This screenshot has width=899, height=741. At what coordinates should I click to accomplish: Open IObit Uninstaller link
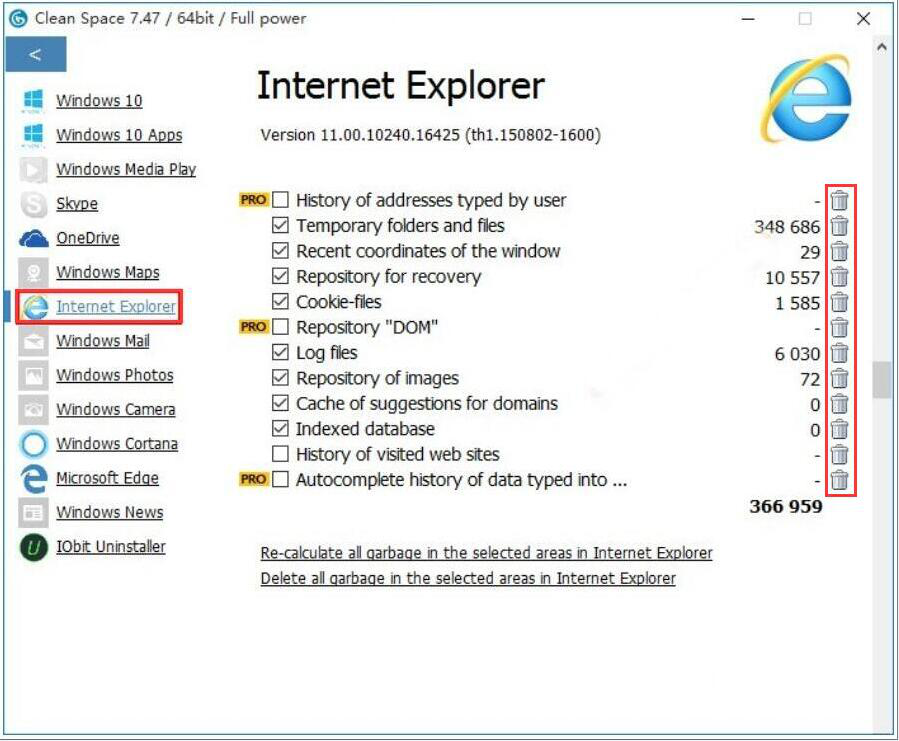point(111,547)
